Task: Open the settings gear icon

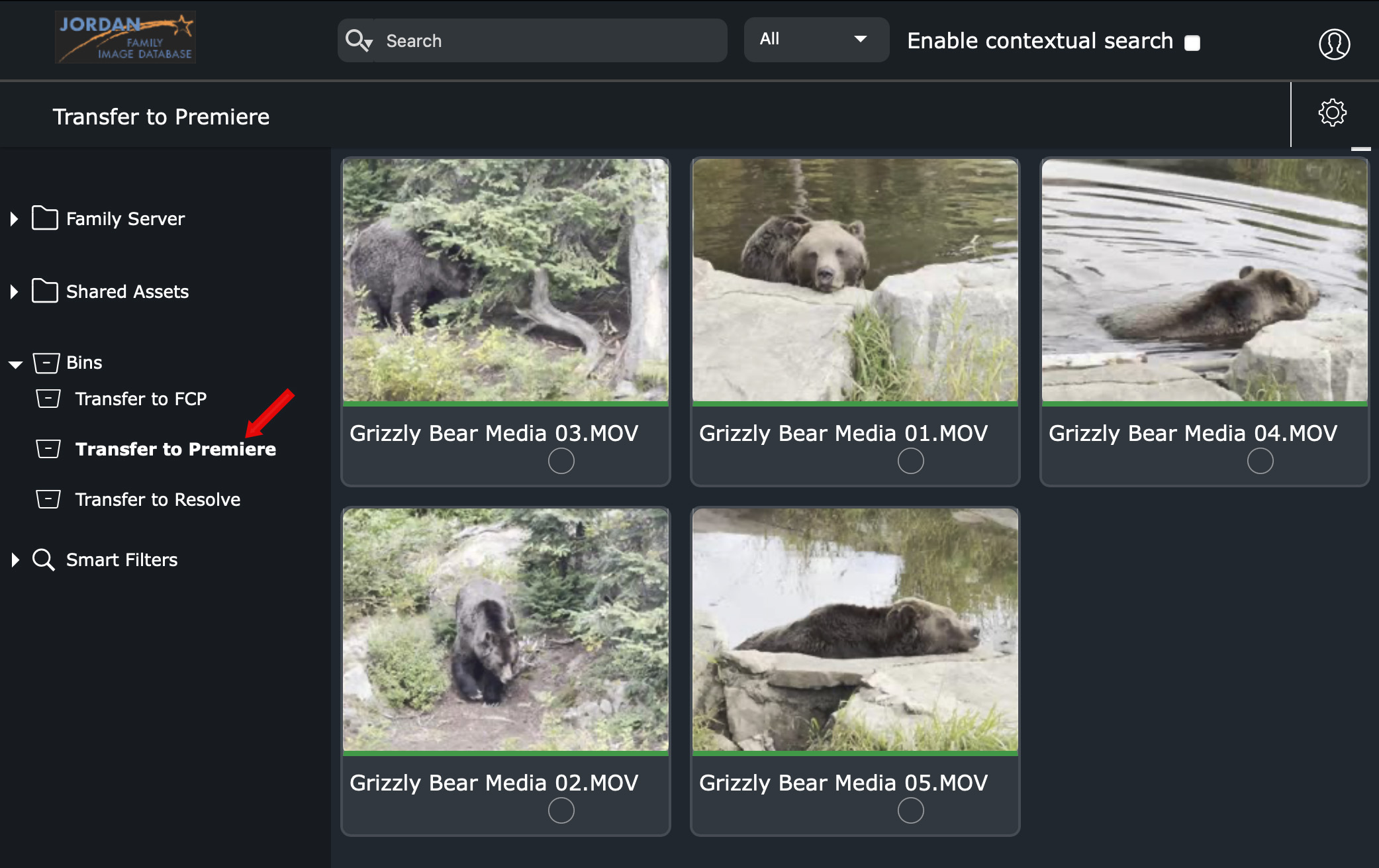Action: (1332, 113)
